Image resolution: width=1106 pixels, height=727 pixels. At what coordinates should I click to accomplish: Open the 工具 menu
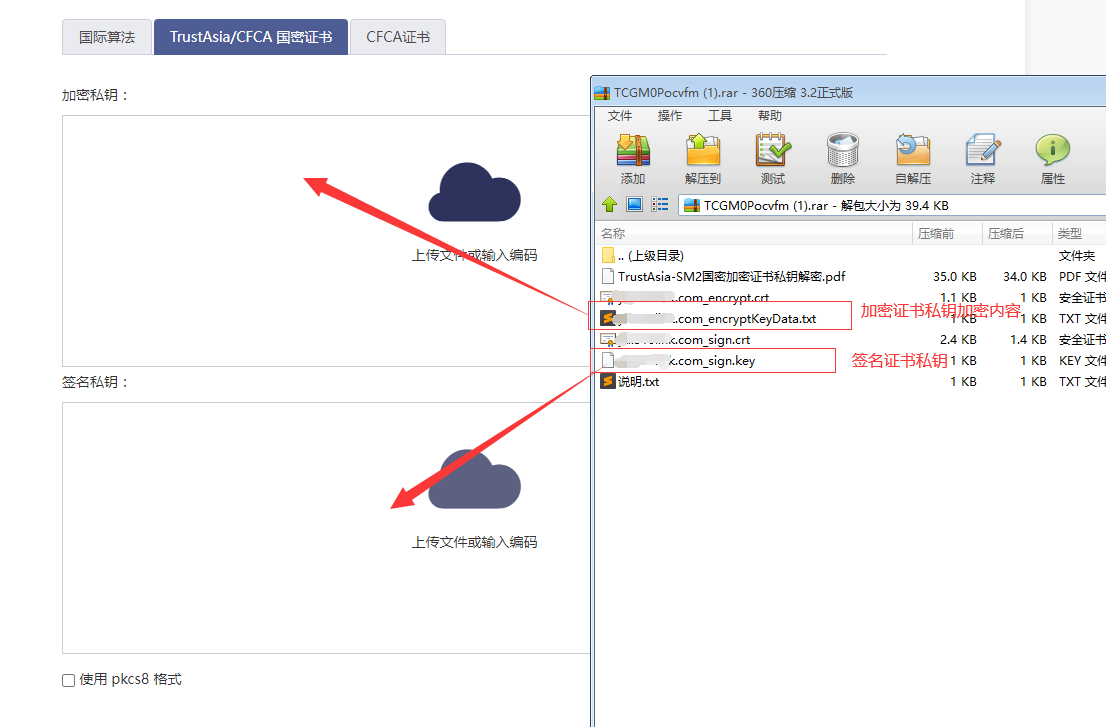tap(720, 116)
